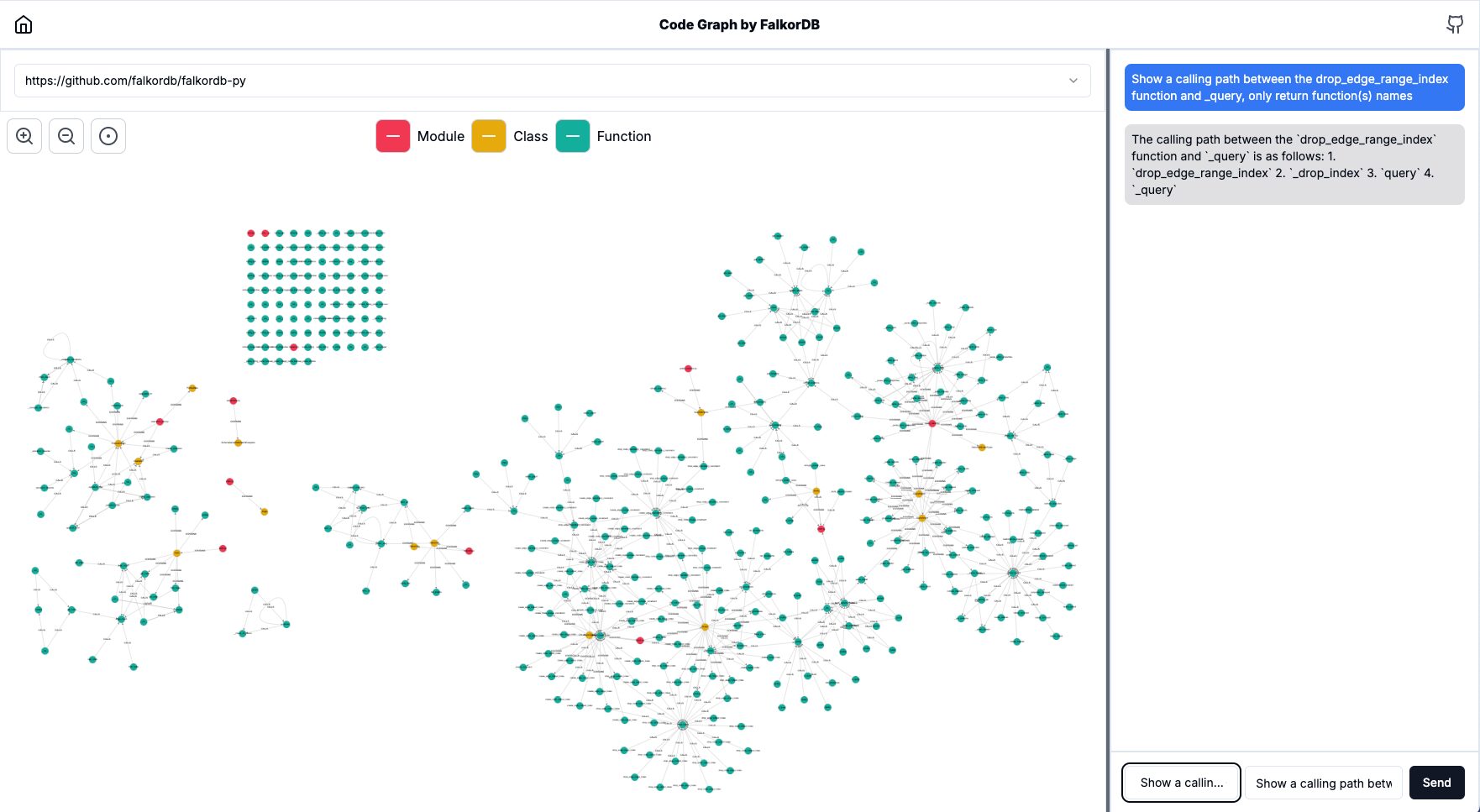The width and height of the screenshot is (1480, 812).
Task: Send the chat message
Action: point(1436,783)
